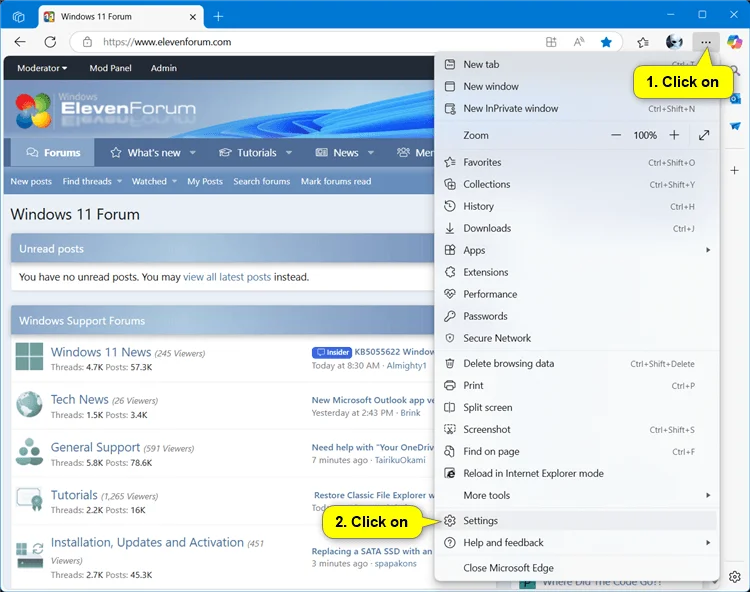Choose Print from the menu

click(x=577, y=385)
